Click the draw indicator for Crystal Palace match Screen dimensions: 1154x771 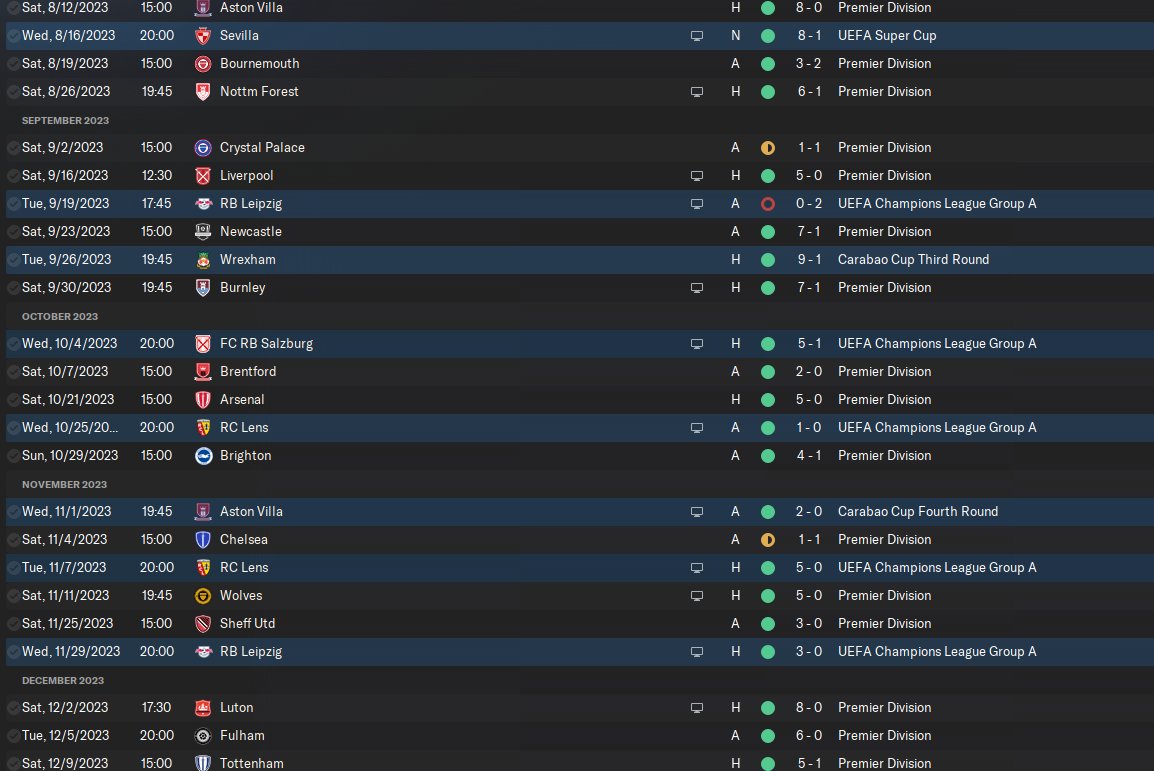(768, 148)
